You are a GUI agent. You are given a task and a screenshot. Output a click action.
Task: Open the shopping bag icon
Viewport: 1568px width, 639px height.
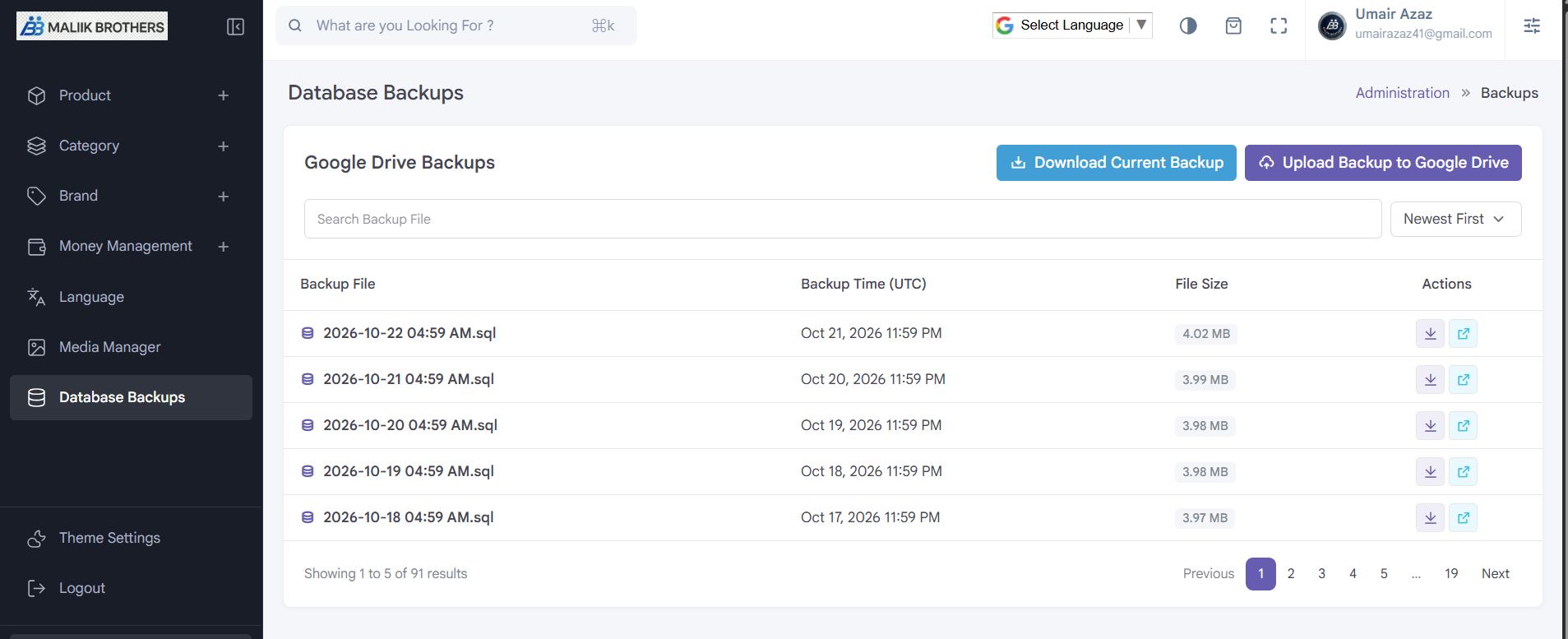[1233, 25]
